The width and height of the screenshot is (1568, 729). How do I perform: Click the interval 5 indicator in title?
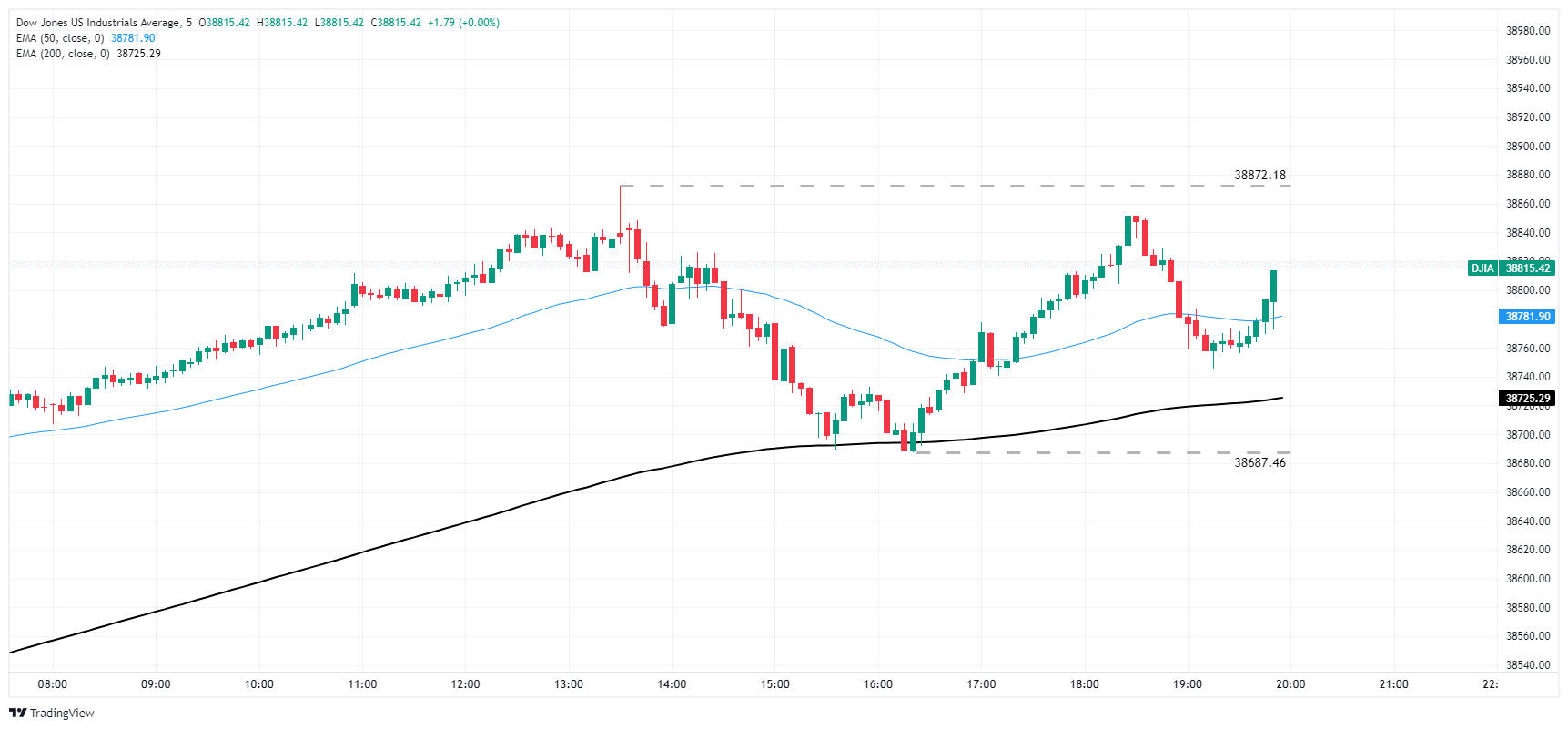pyautogui.click(x=189, y=23)
